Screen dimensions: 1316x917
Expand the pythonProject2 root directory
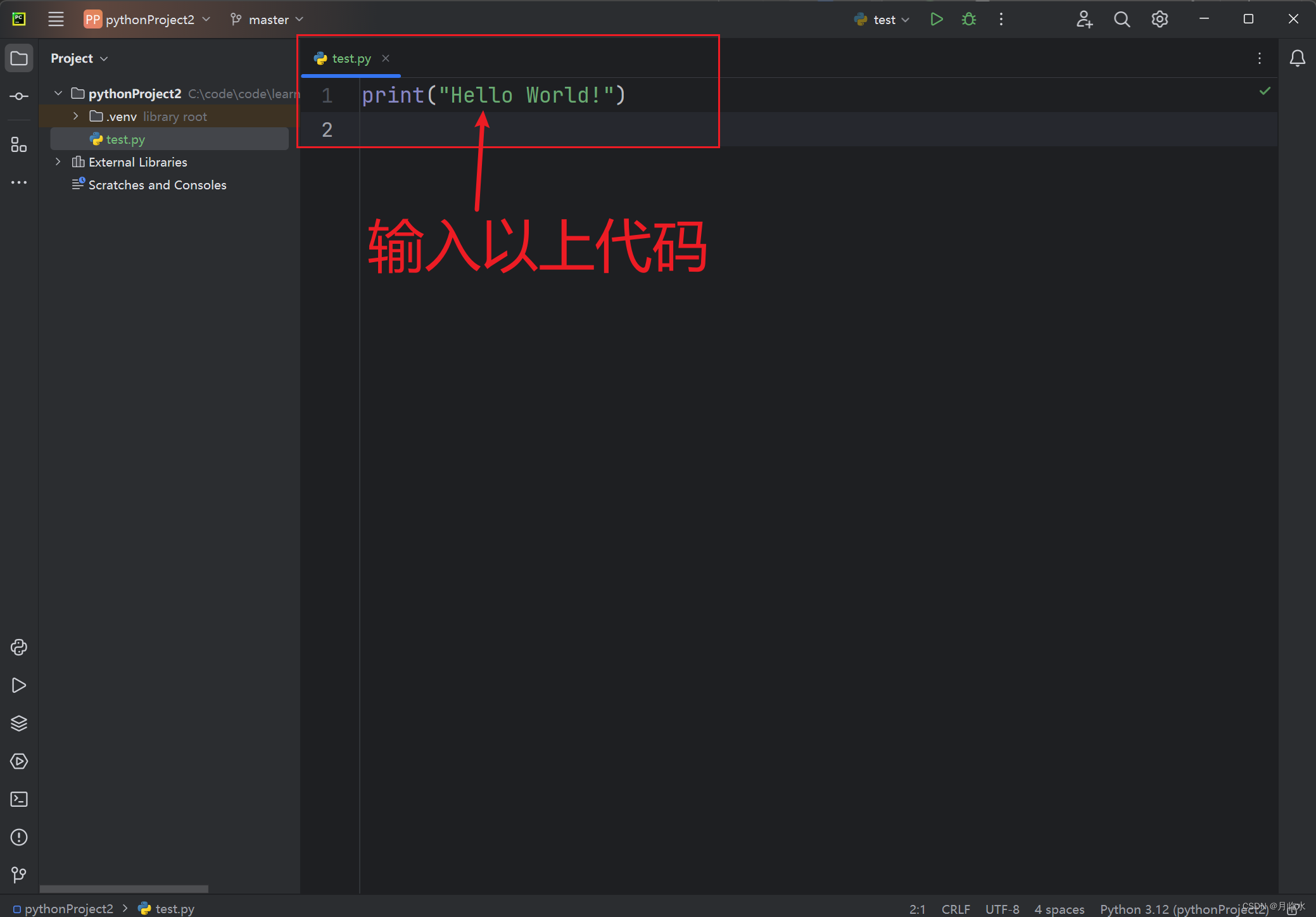(x=62, y=93)
